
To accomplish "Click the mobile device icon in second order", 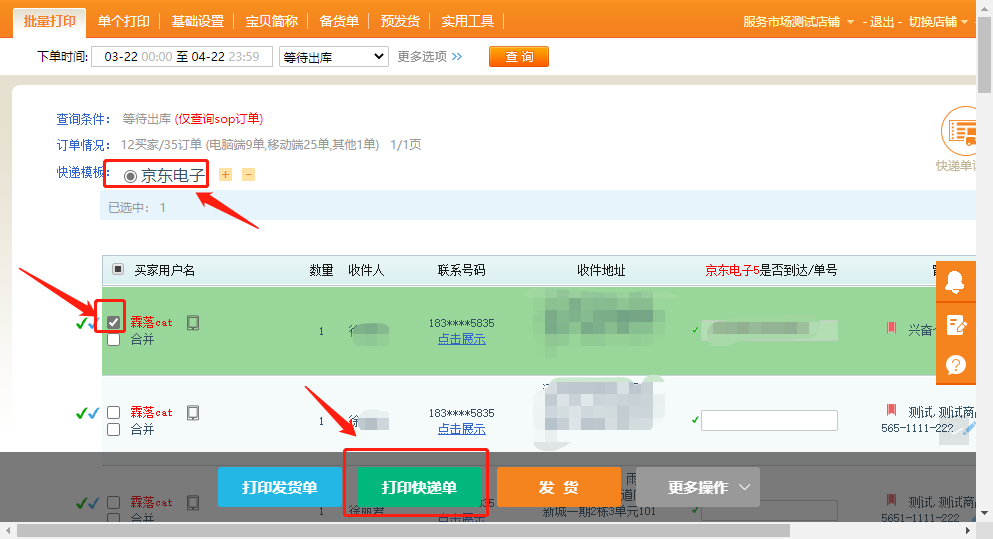I will [193, 413].
